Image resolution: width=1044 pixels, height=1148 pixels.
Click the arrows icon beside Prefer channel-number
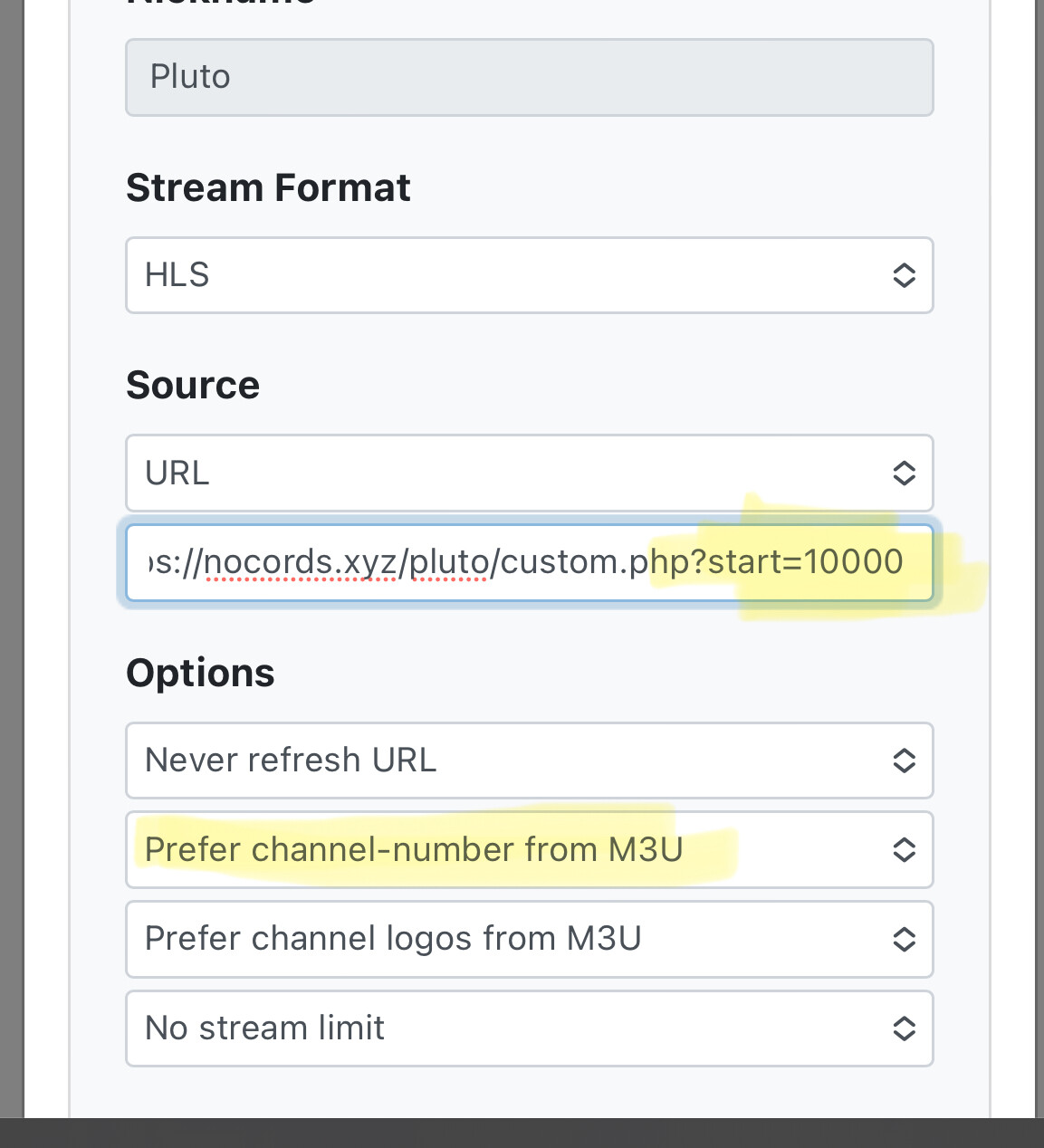pos(904,849)
